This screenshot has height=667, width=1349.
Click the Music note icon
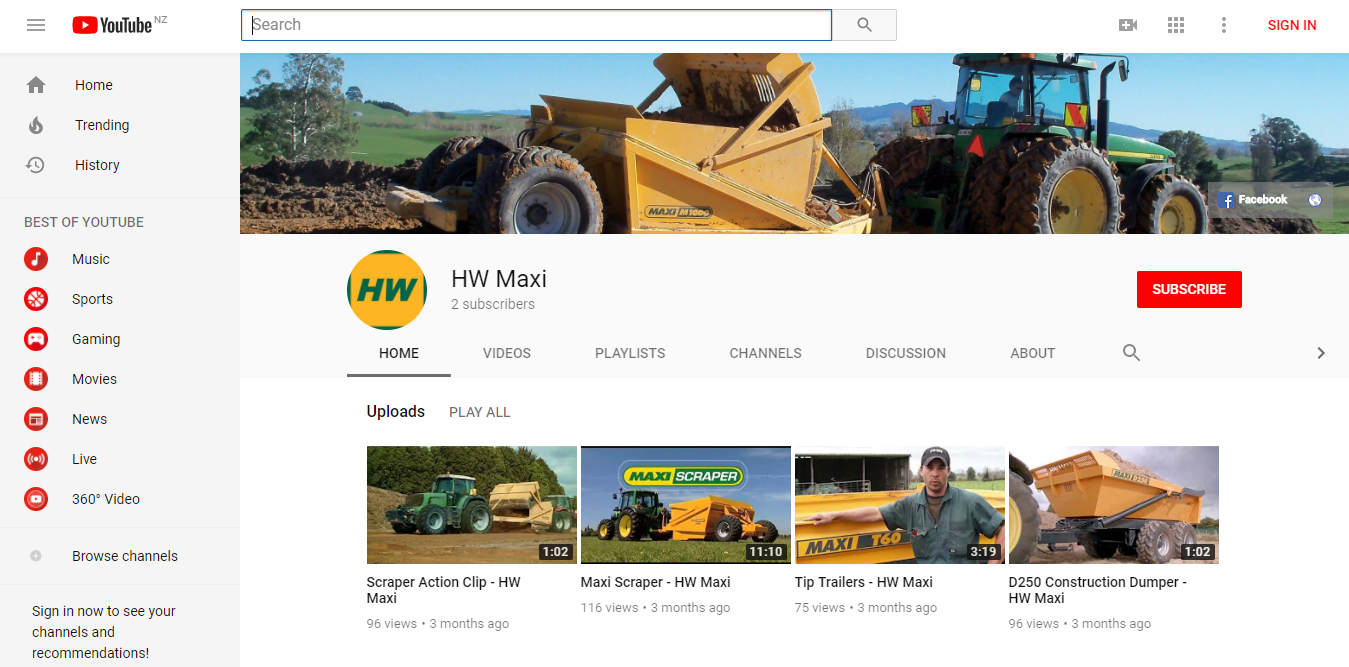36,259
